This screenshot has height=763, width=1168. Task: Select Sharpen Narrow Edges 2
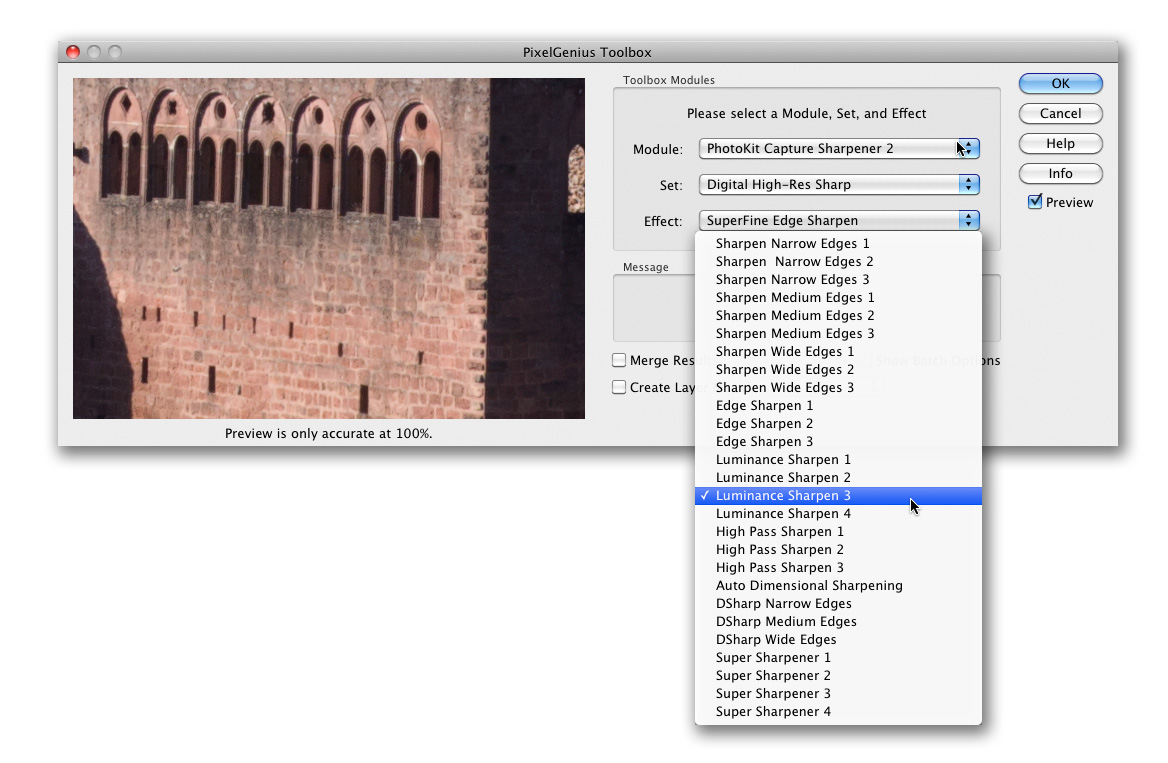[838, 262]
